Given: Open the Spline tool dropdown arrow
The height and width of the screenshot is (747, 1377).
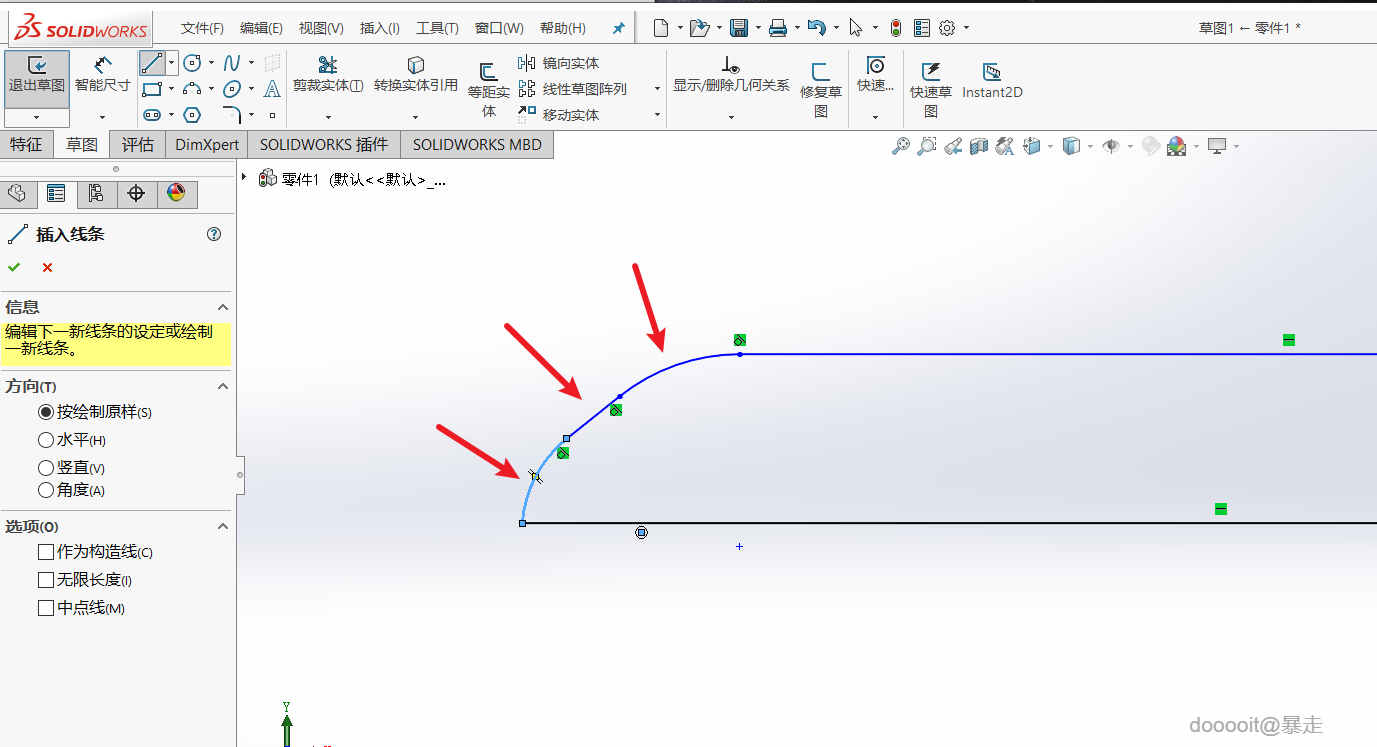Looking at the screenshot, I should point(251,63).
